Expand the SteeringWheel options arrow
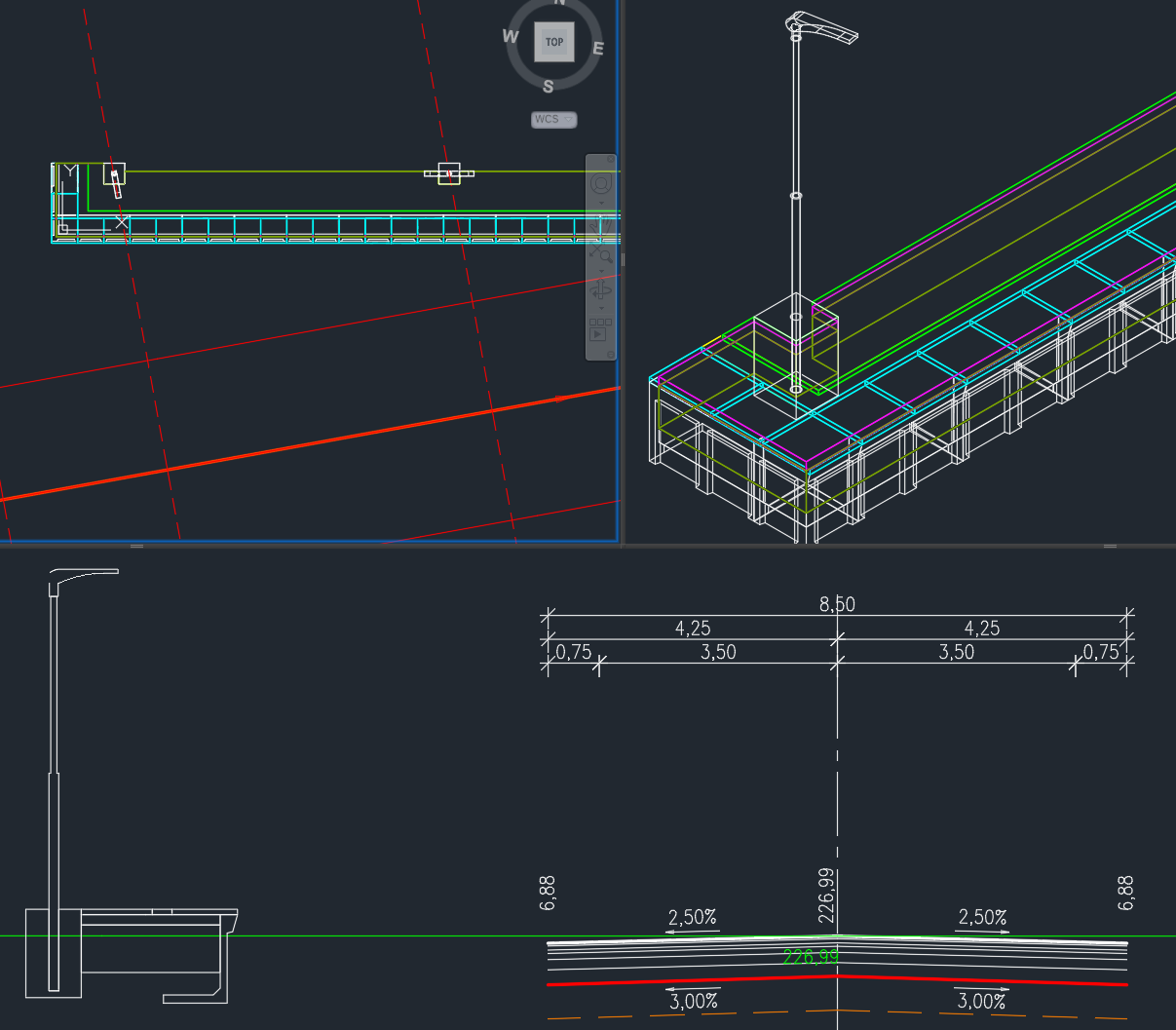Viewport: 1176px width, 1030px height. (600, 205)
